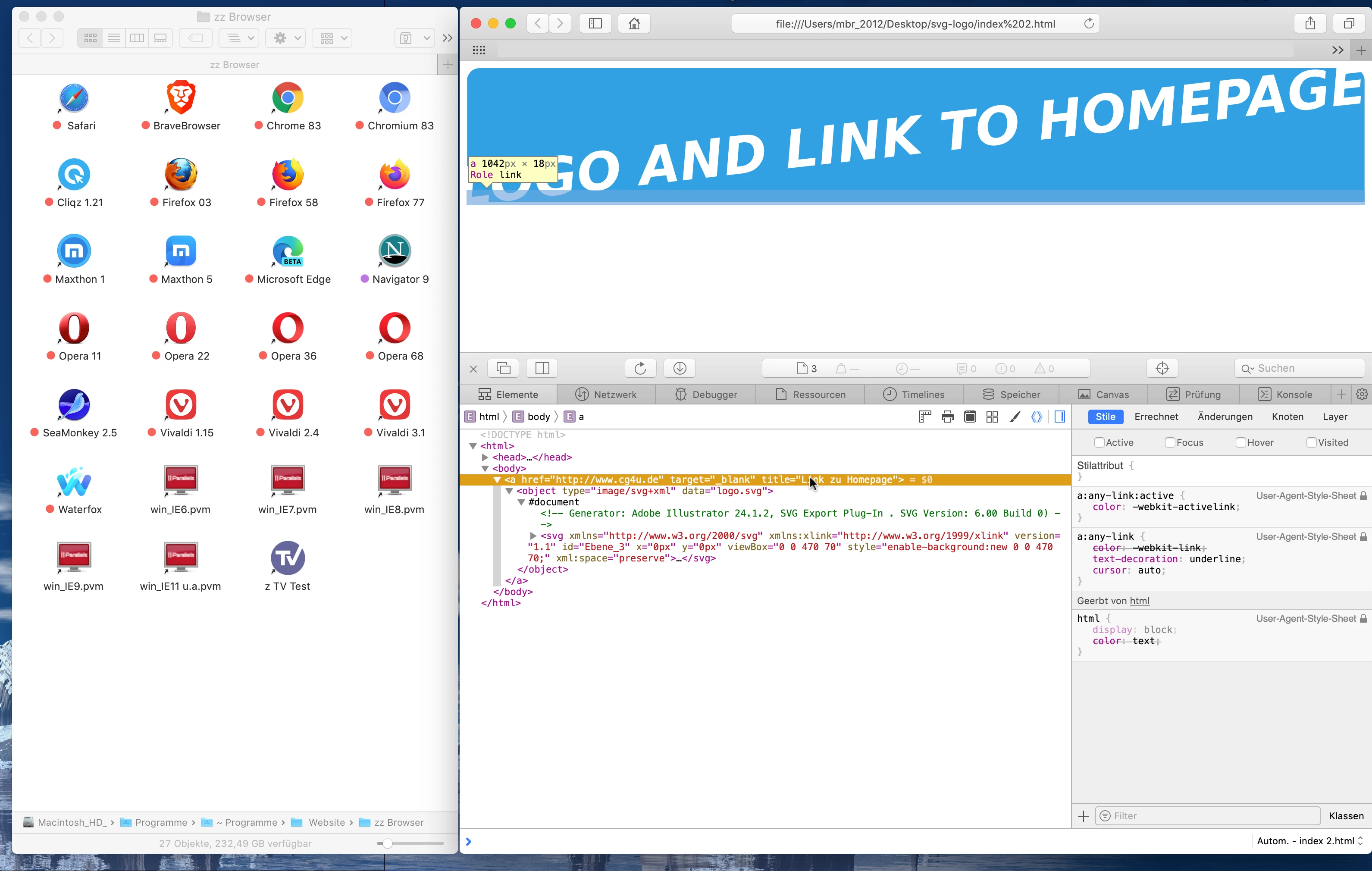
Task: Expand the collapsed svg element node
Action: [533, 536]
